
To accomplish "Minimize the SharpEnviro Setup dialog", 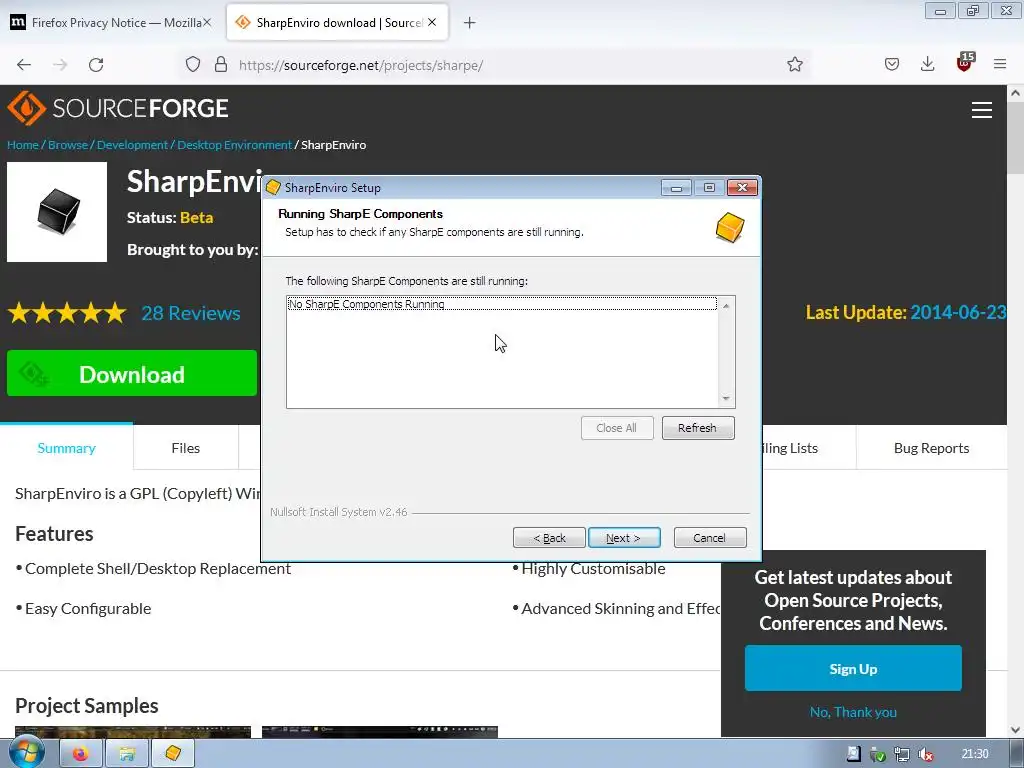I will [x=676, y=188].
